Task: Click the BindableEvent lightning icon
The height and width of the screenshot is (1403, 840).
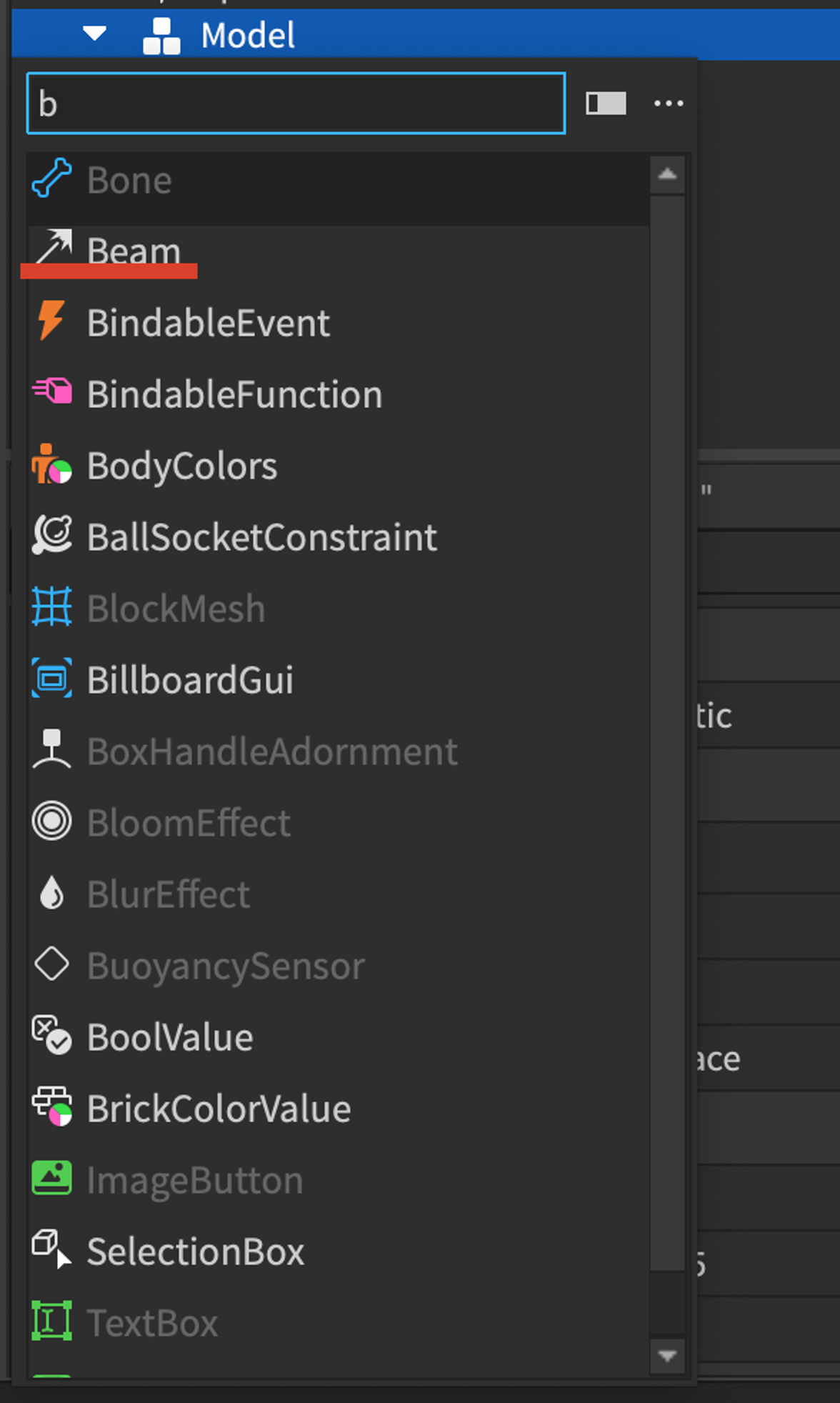Action: [51, 320]
